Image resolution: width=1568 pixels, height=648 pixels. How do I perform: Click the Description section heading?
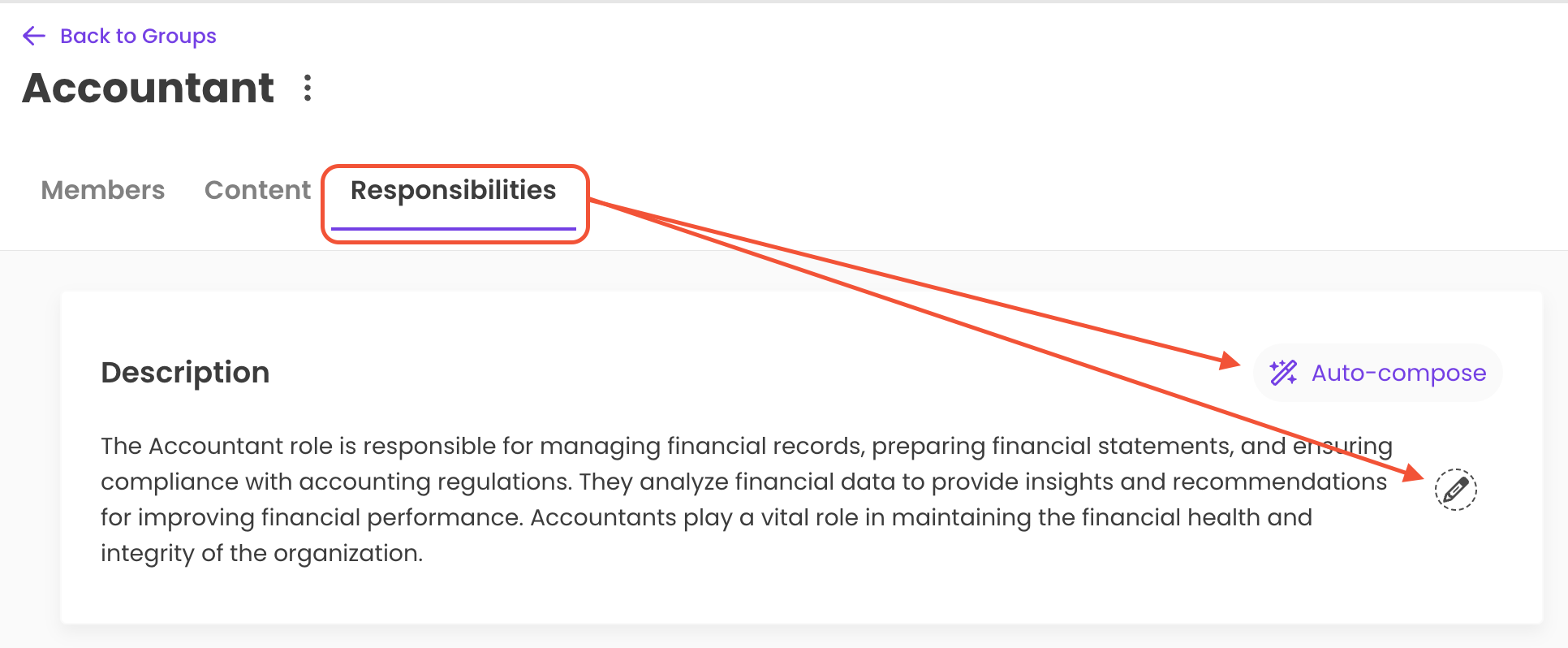pyautogui.click(x=185, y=373)
